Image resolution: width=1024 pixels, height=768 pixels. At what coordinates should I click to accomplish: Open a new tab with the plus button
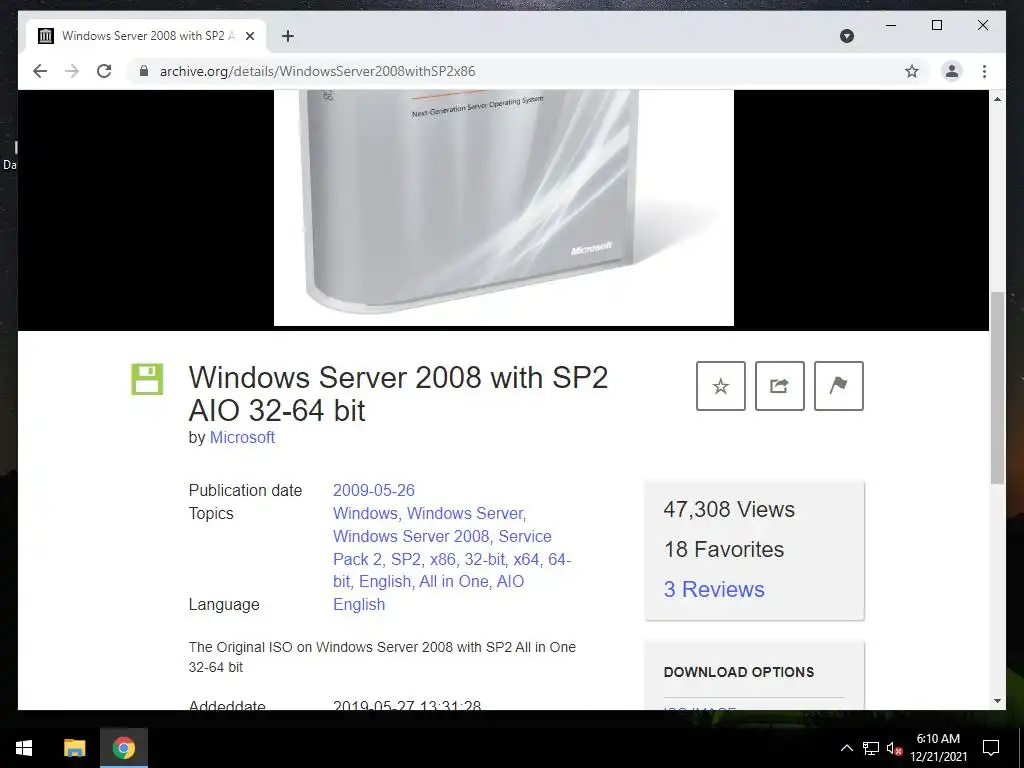click(x=288, y=36)
